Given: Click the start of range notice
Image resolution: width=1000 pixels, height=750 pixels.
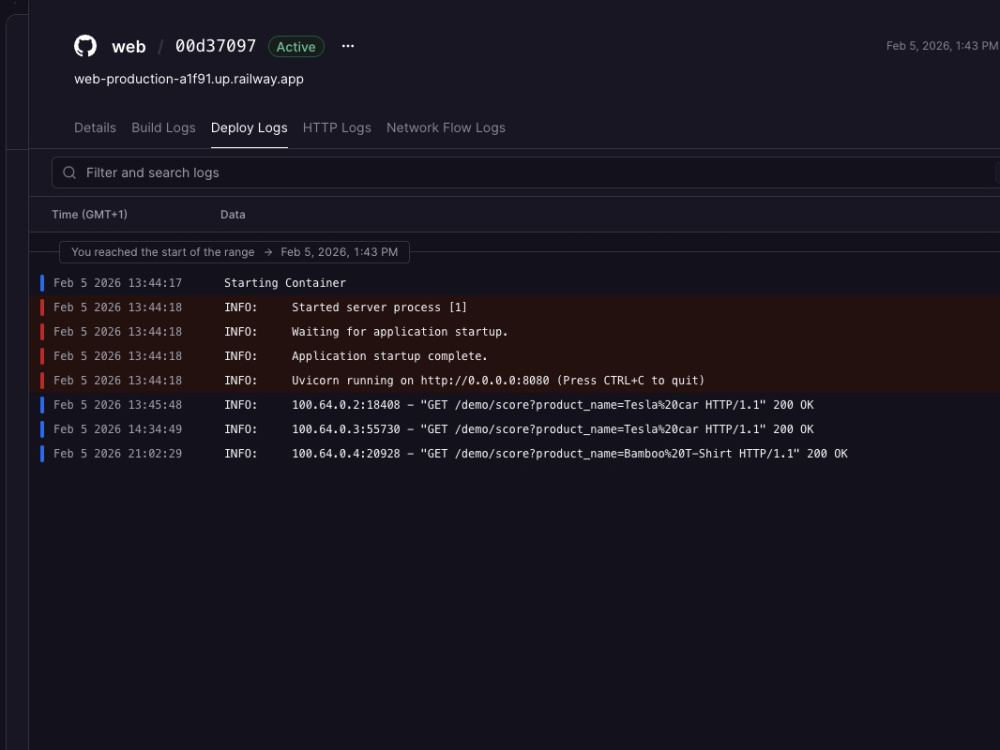Looking at the screenshot, I should coord(234,252).
